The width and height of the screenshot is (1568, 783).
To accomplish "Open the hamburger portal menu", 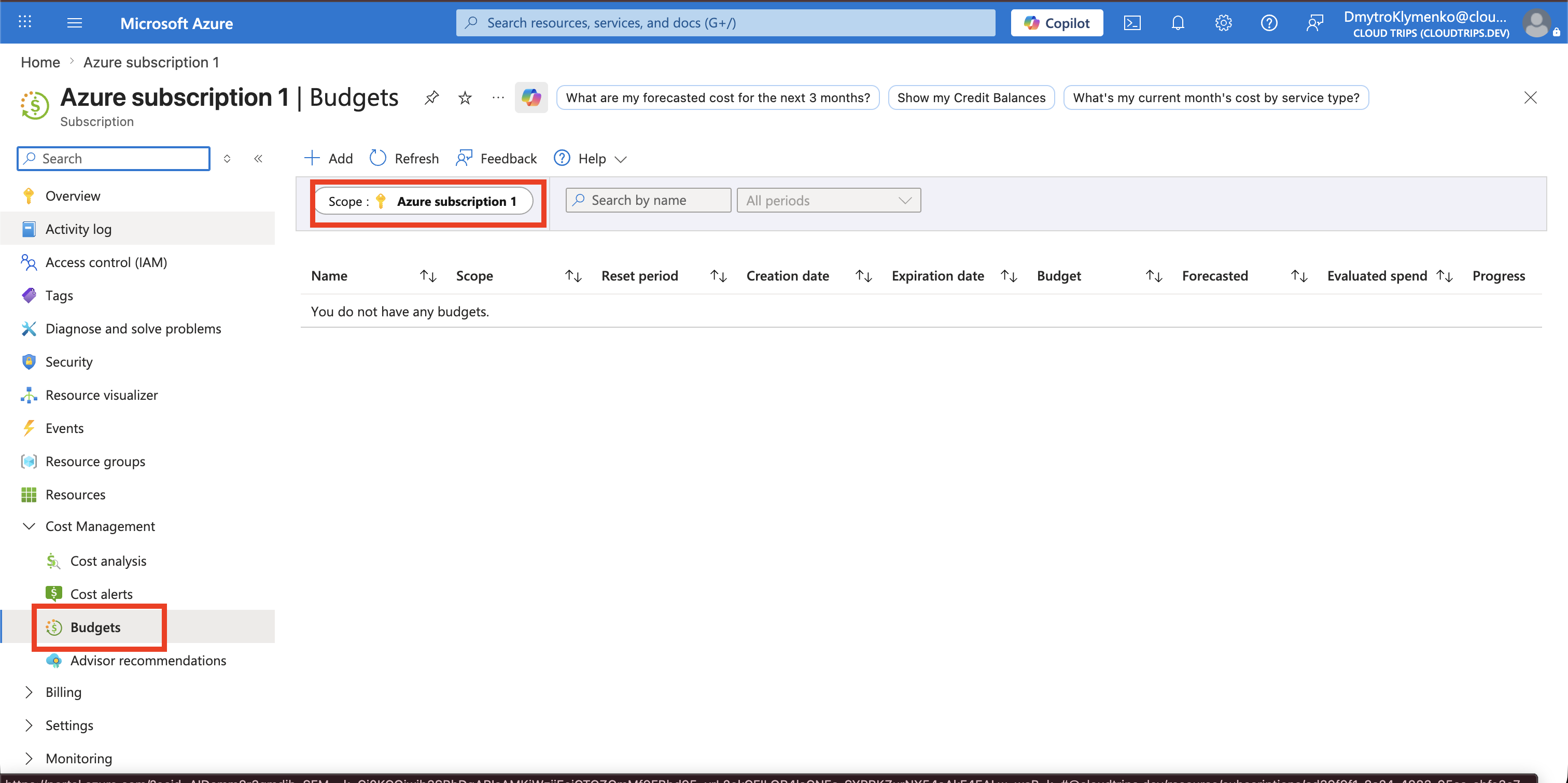I will pyautogui.click(x=74, y=22).
